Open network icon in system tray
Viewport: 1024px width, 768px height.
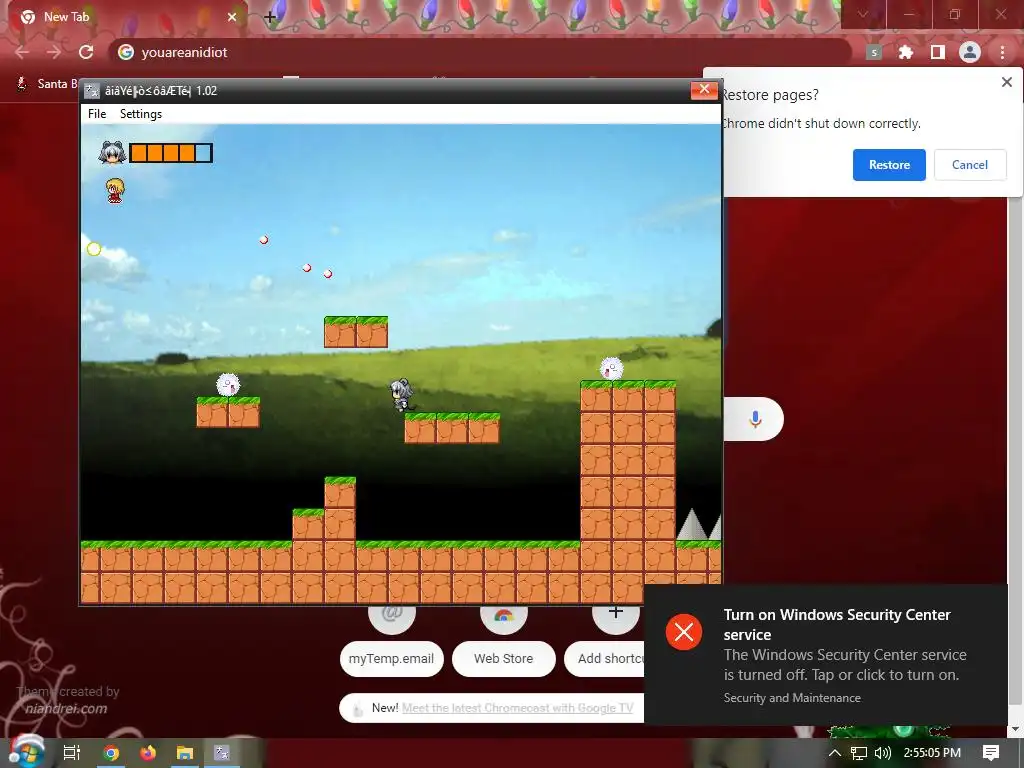pos(859,753)
